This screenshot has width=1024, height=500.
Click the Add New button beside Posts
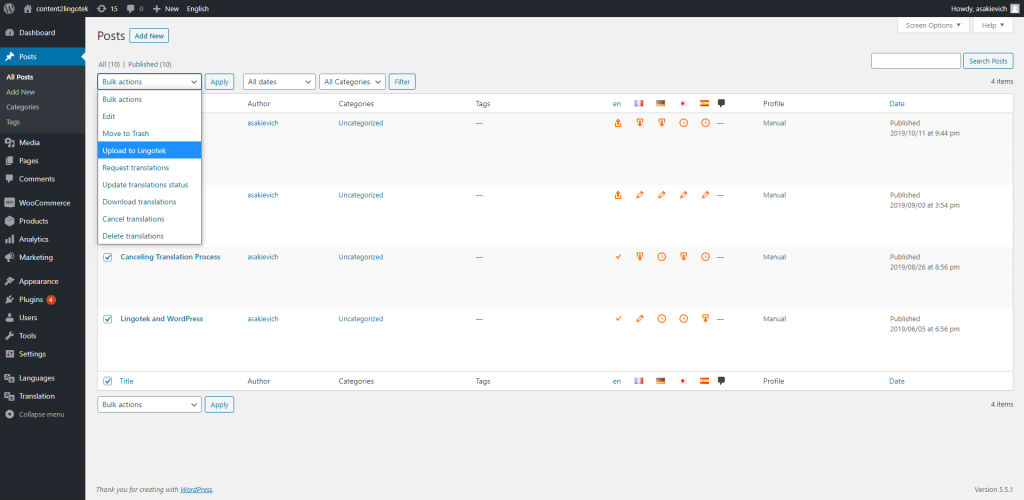[x=149, y=36]
